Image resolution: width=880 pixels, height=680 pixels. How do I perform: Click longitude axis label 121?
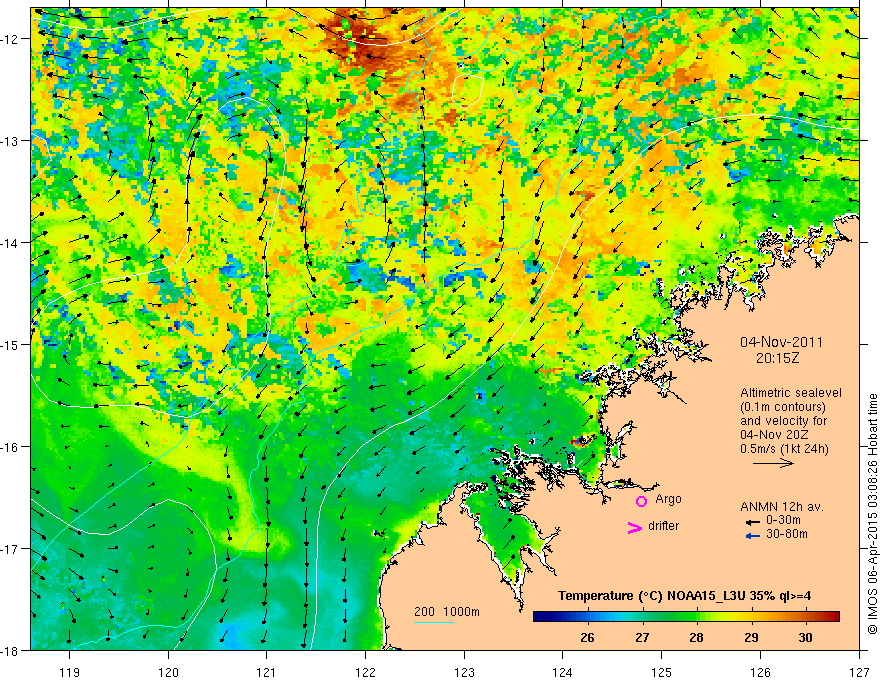(267, 672)
